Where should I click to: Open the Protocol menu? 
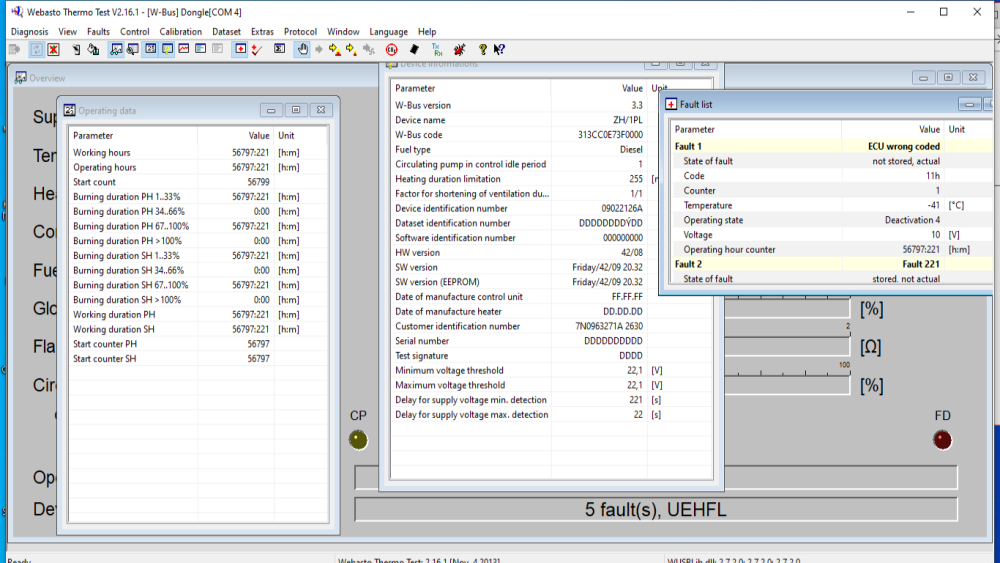300,31
